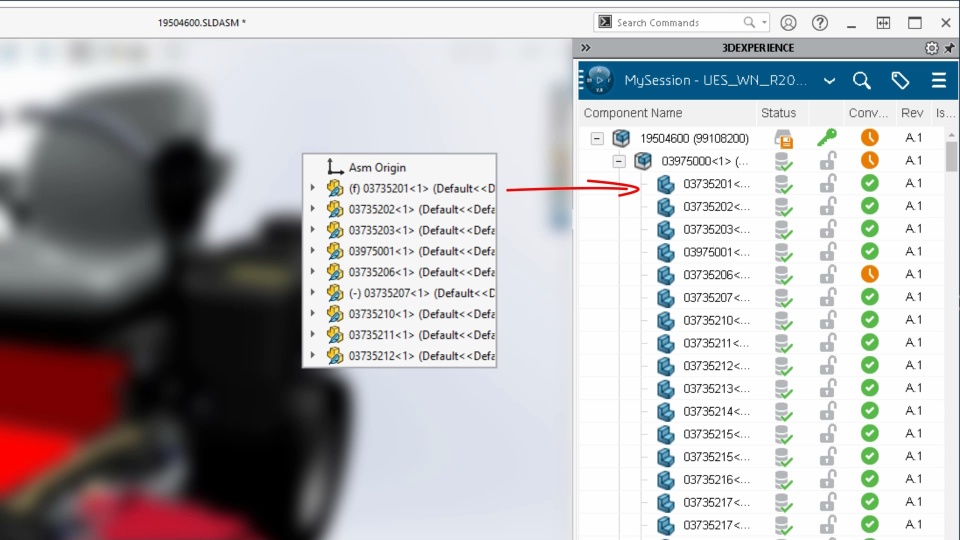Click the green check conversion status for 03735202
Screen dimensions: 960x540
point(869,206)
